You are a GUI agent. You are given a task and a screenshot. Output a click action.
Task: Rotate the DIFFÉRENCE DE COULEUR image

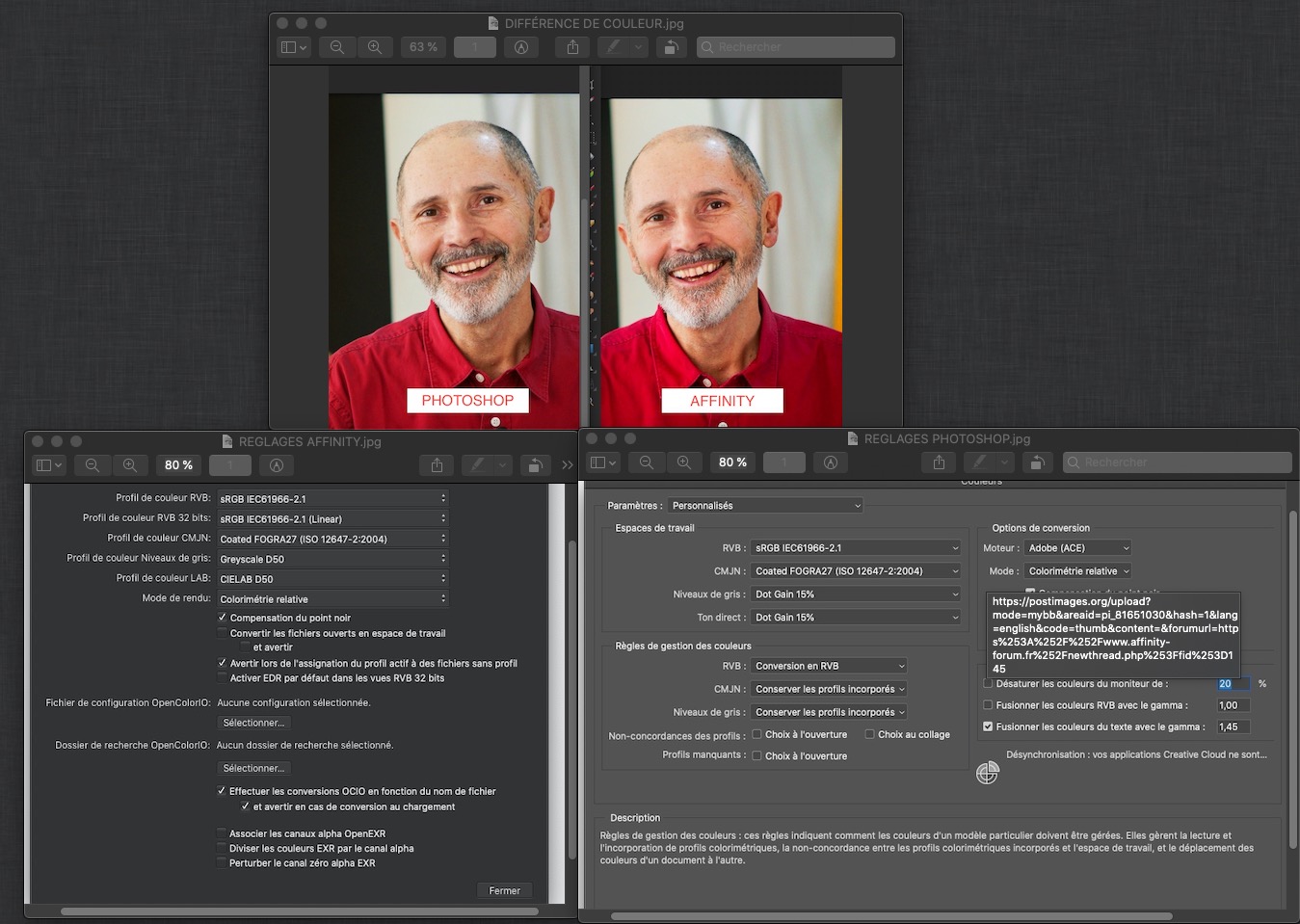tap(672, 47)
